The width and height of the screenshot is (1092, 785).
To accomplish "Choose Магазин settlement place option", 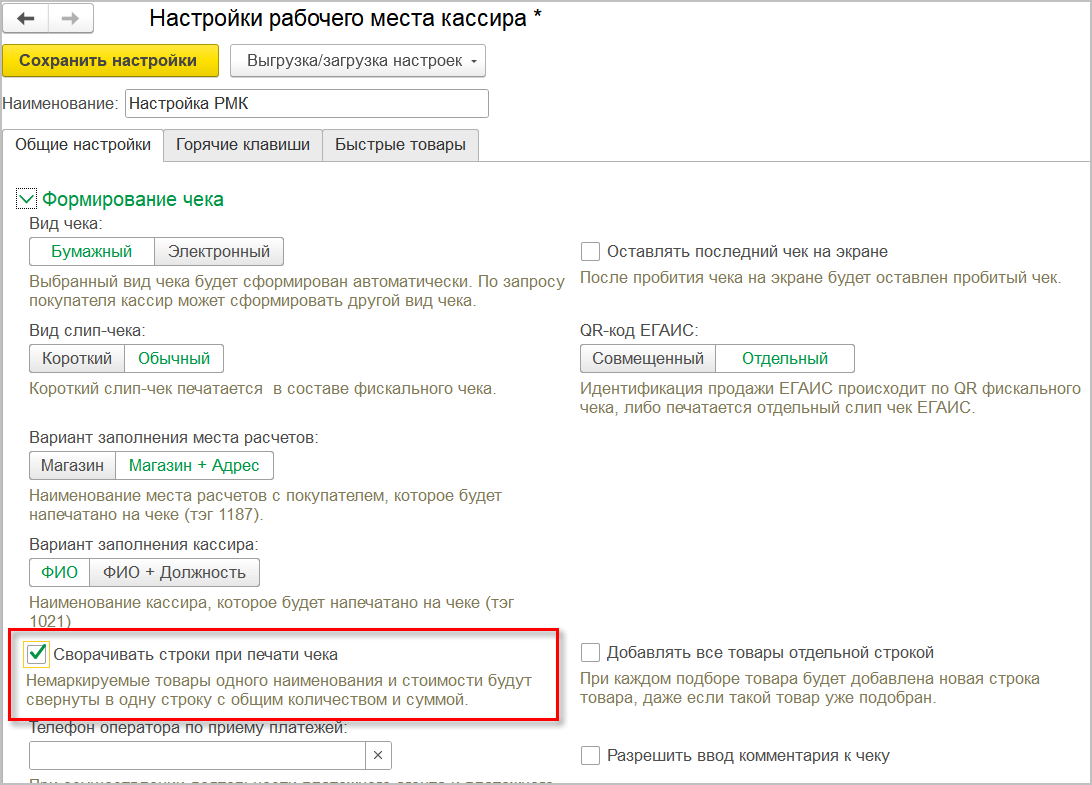I will 72,465.
